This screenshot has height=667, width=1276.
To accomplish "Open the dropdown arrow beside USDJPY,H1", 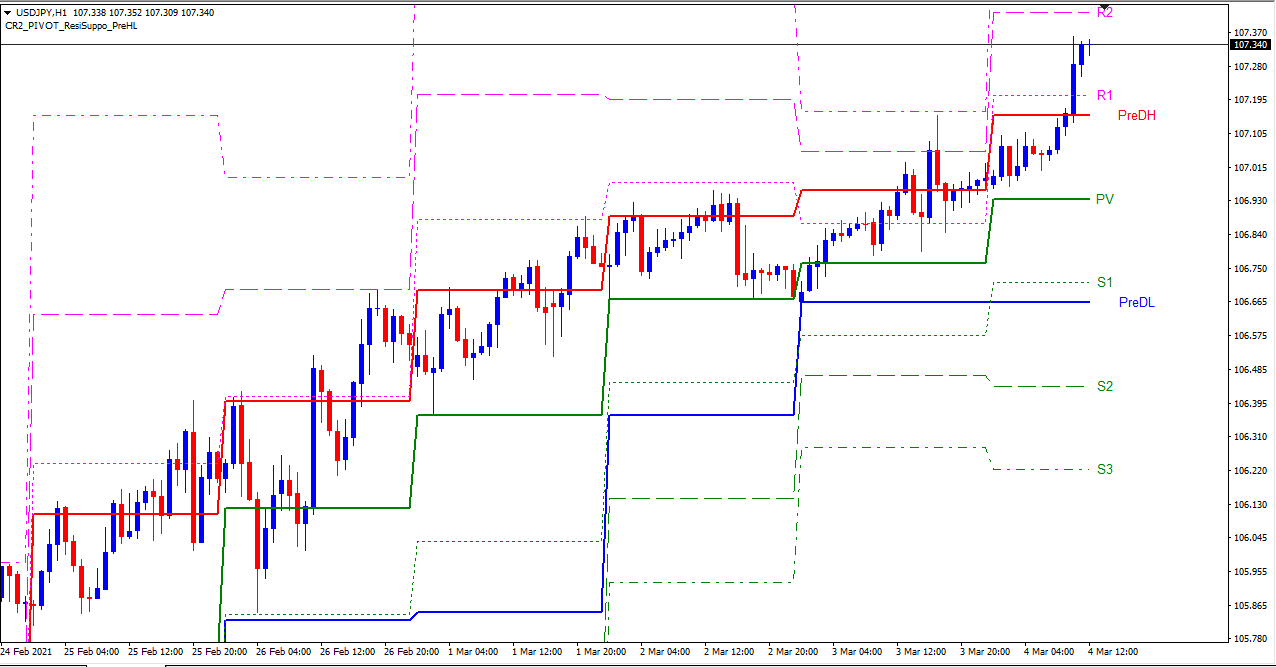I will tap(8, 12).
